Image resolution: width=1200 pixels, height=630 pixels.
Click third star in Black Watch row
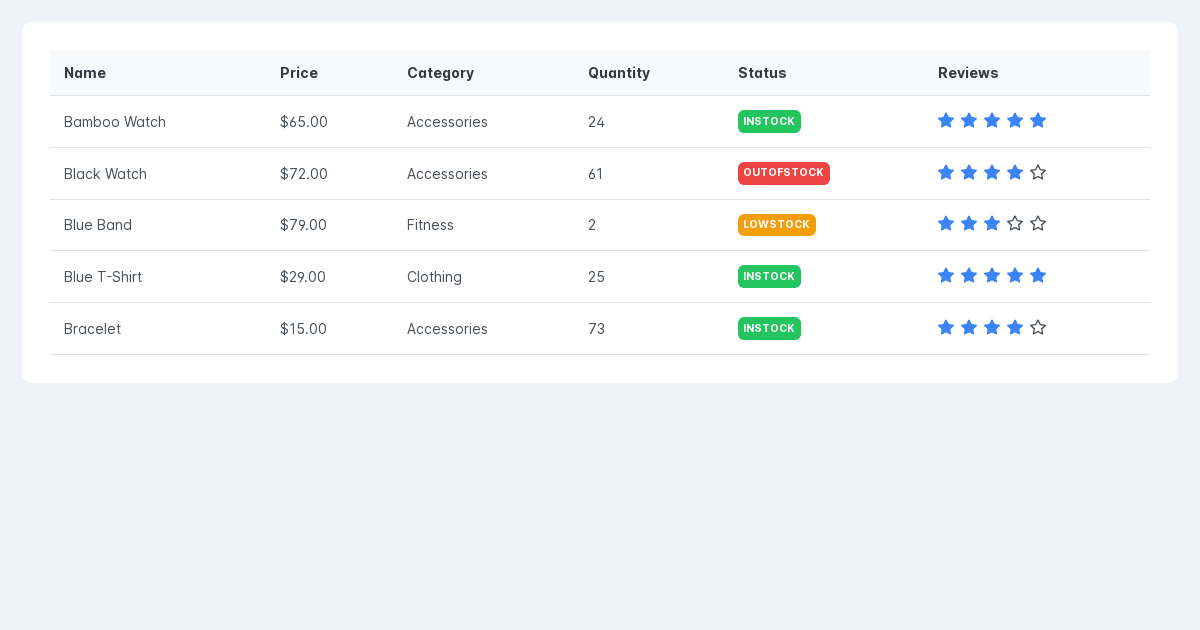coord(992,173)
